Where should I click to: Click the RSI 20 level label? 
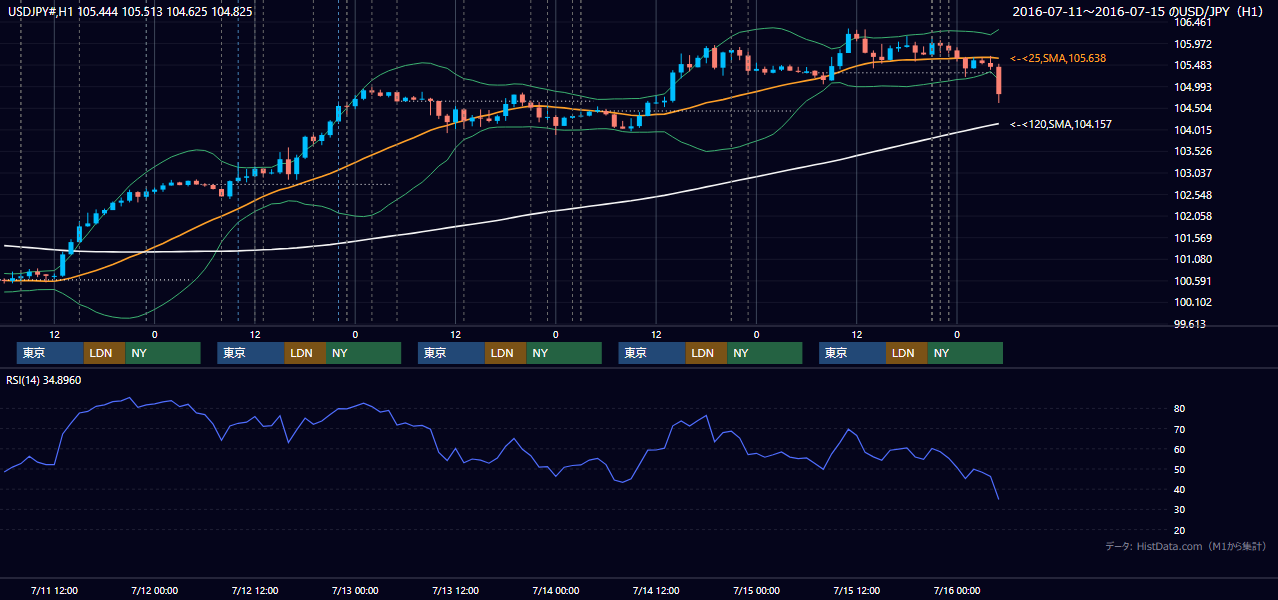[1180, 530]
